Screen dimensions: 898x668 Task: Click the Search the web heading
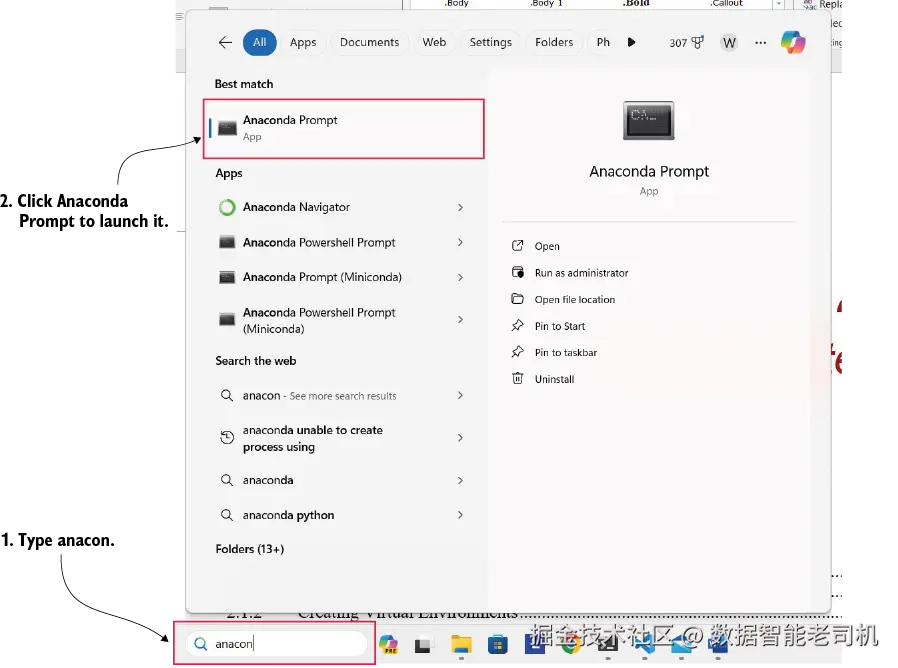click(x=255, y=361)
